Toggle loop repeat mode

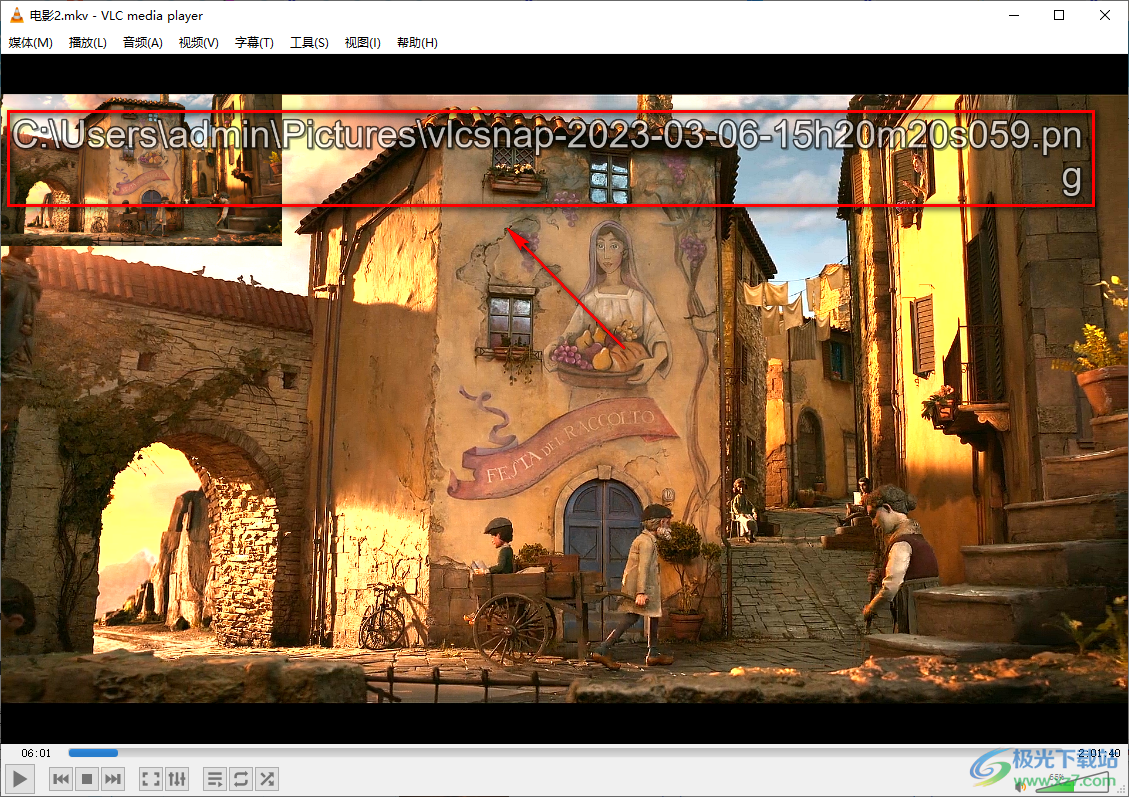(240, 779)
